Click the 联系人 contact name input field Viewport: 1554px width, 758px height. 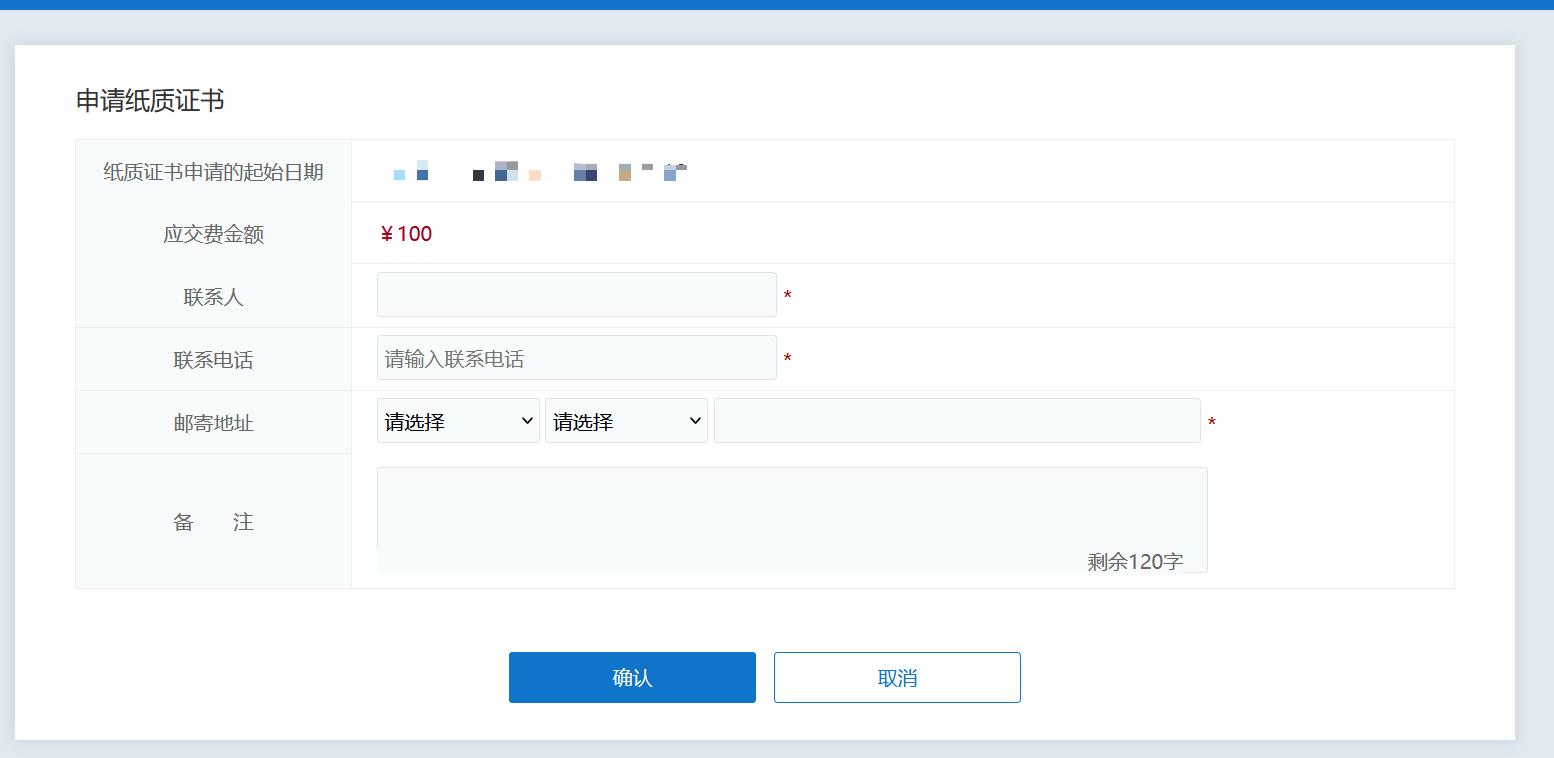coord(576,295)
